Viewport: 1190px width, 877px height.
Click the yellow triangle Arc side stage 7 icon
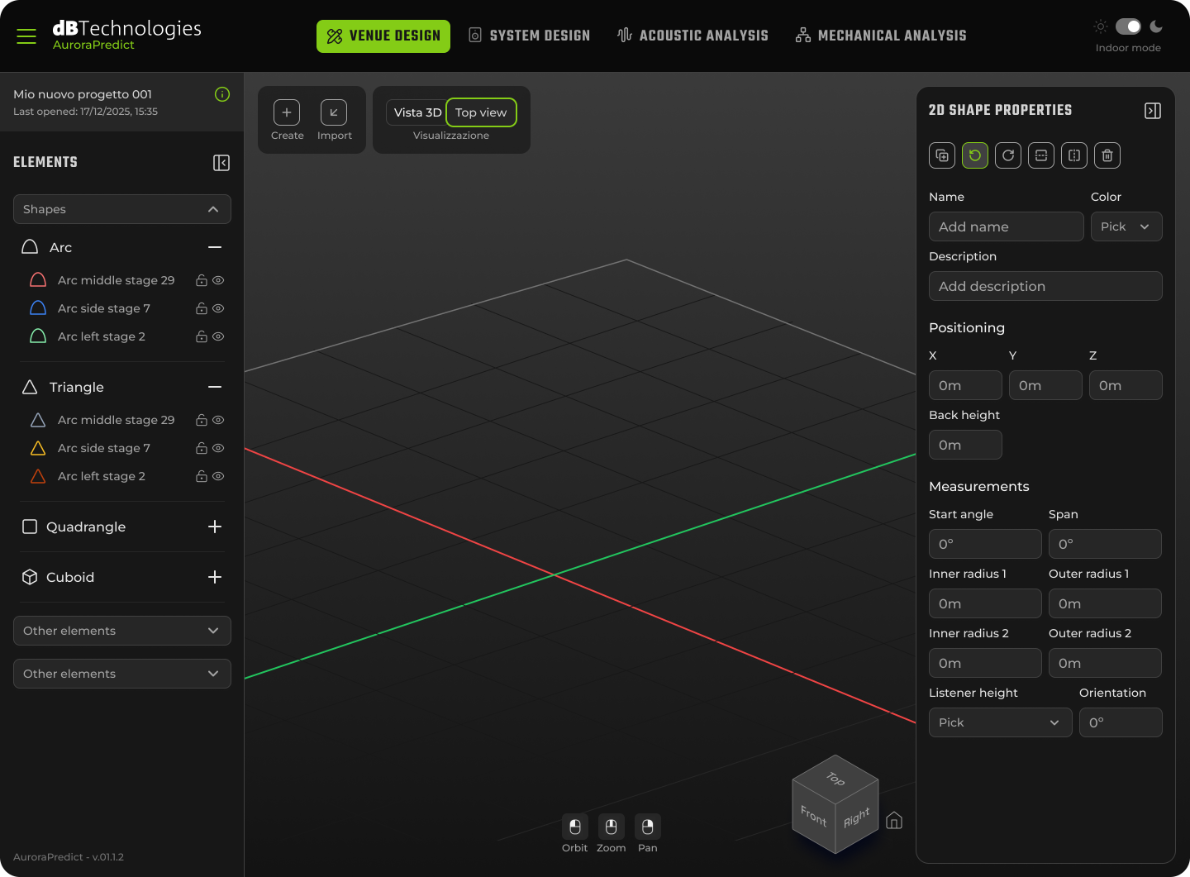tap(38, 448)
